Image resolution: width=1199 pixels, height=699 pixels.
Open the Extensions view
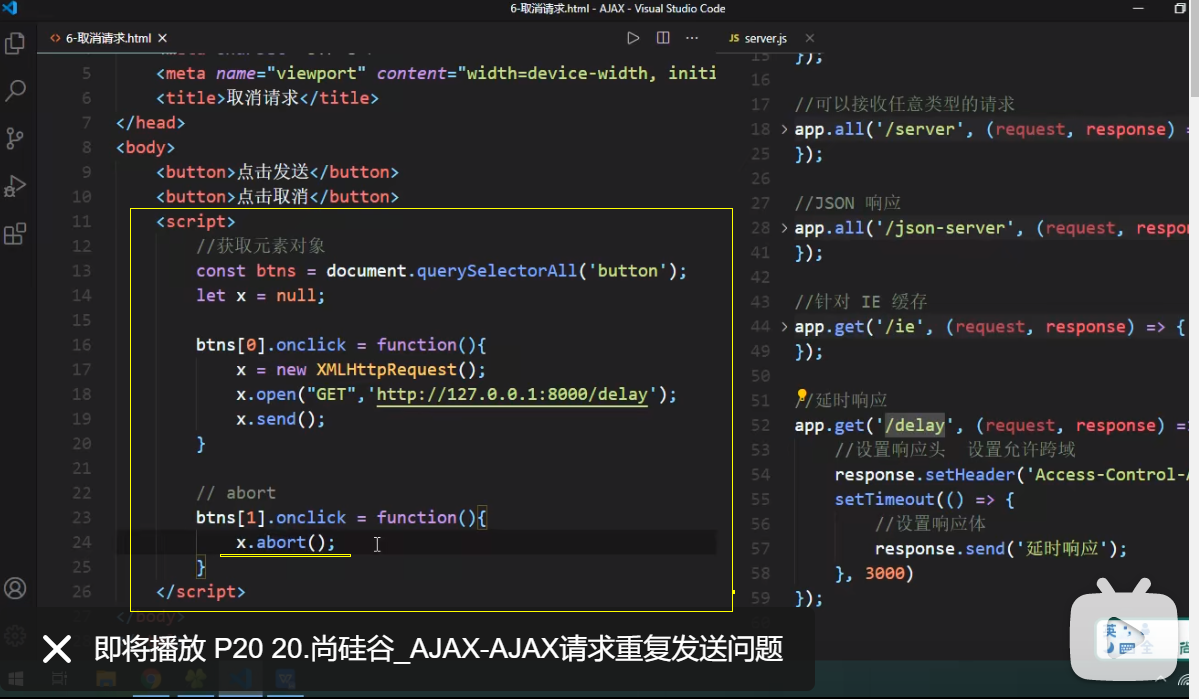point(15,232)
